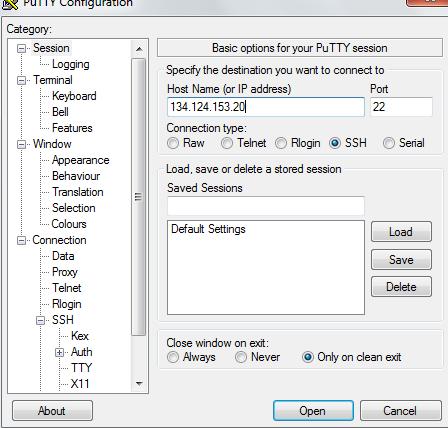Click the Open button to connect
The image size is (448, 428).
click(313, 411)
